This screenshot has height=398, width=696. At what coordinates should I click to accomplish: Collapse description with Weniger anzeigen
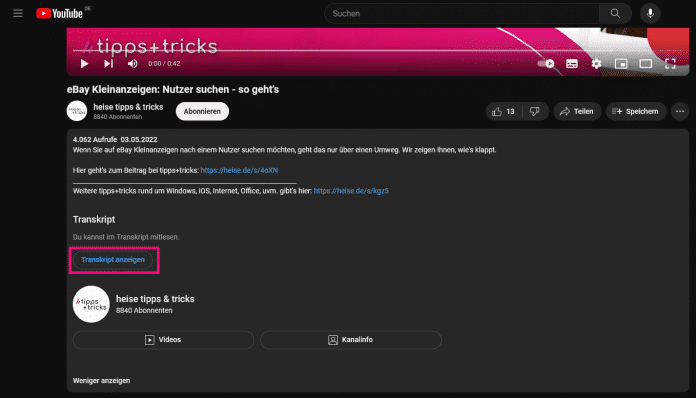tap(102, 381)
